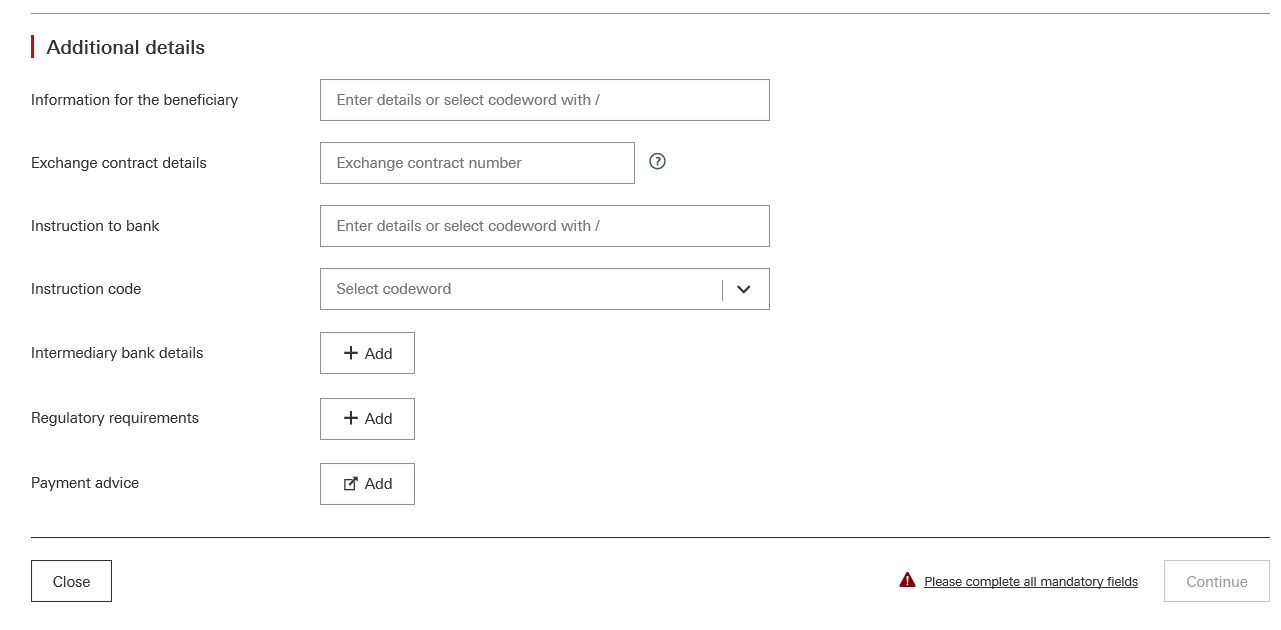Click the external link icon for Payment advice
The image size is (1281, 630).
350,483
